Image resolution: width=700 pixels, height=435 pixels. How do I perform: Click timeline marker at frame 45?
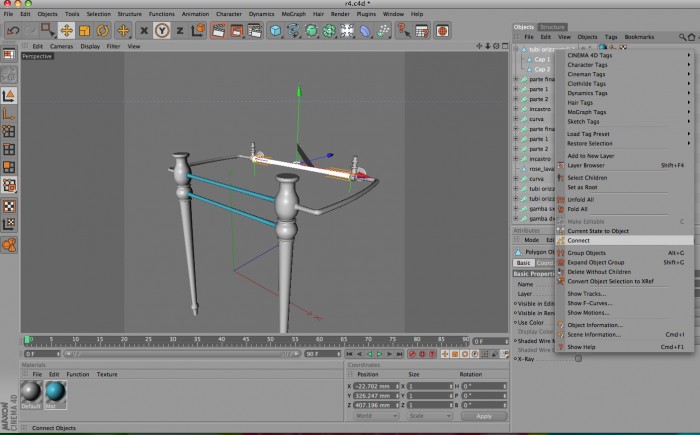click(245, 341)
